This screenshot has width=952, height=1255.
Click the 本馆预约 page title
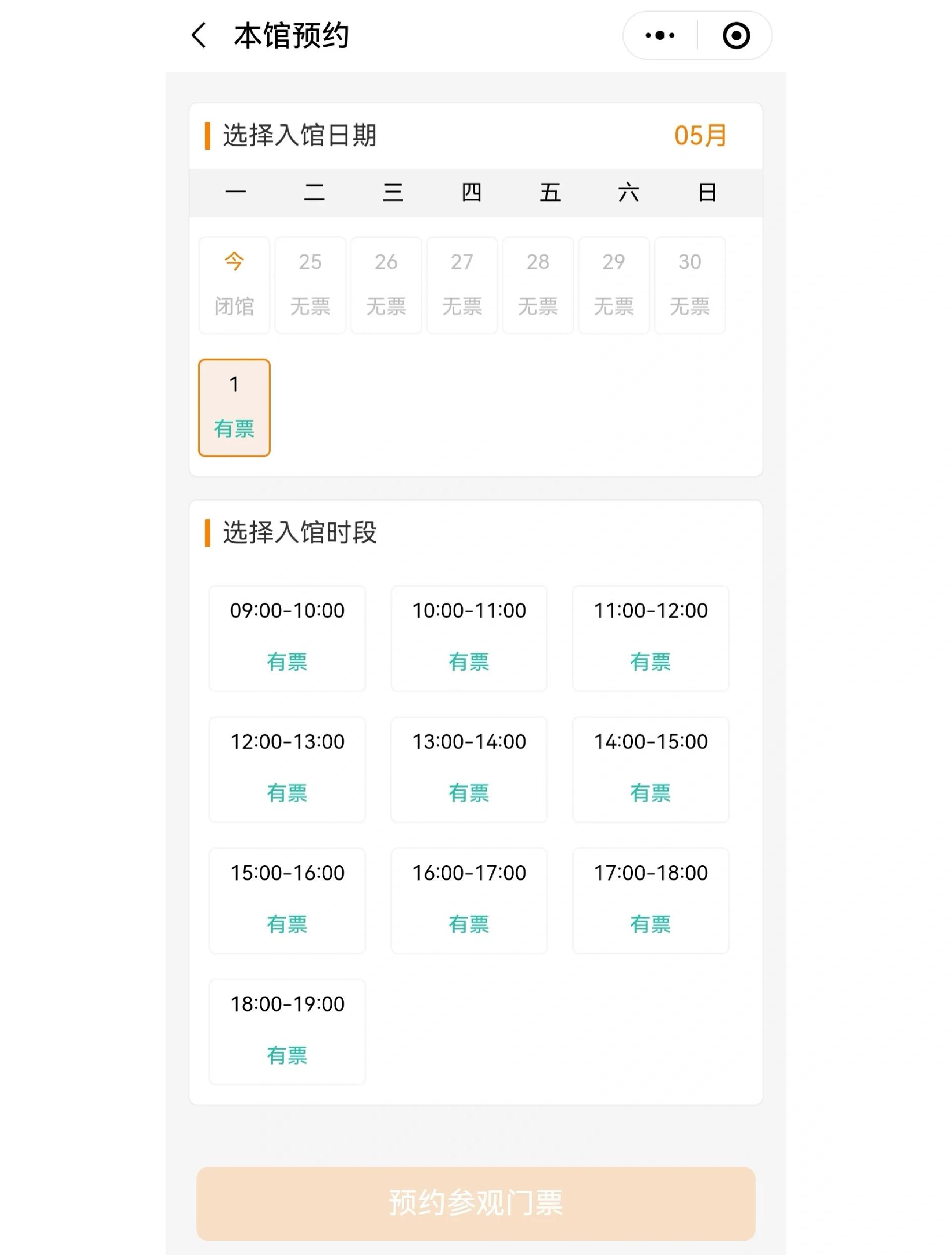tap(292, 36)
